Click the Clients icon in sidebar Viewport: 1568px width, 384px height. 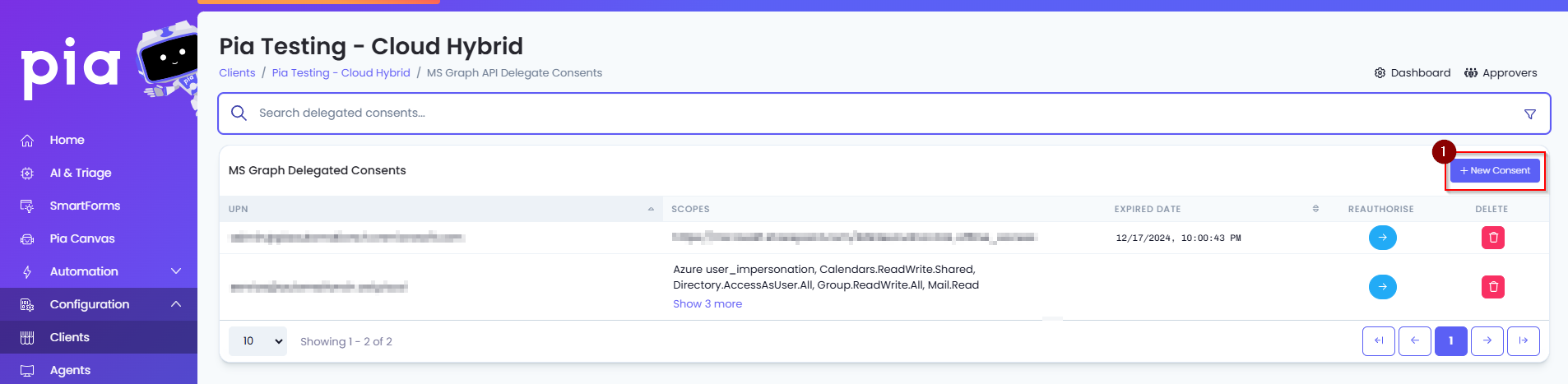27,338
